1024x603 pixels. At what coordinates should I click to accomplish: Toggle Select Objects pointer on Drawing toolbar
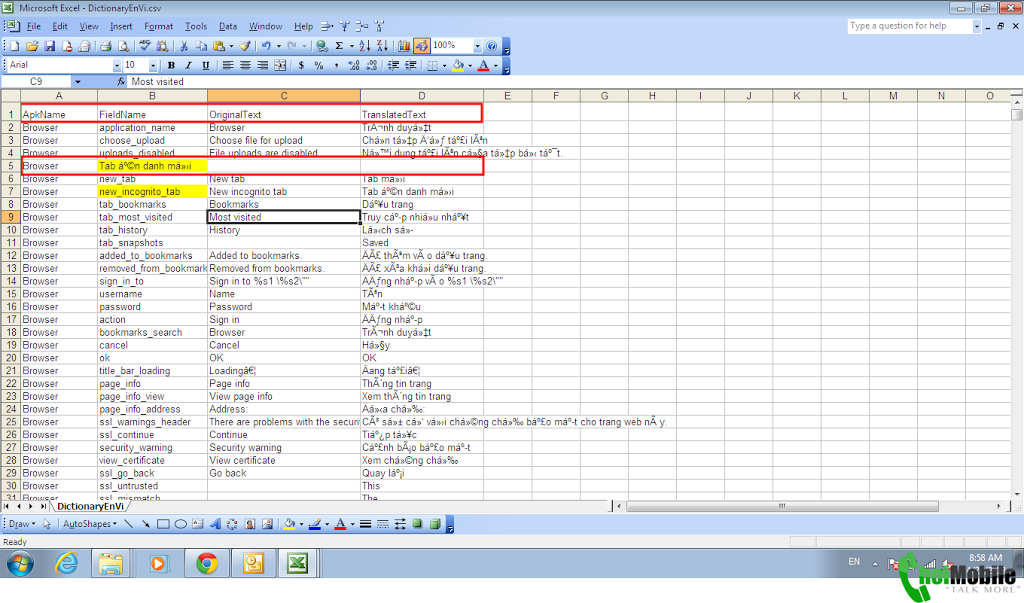[x=46, y=524]
